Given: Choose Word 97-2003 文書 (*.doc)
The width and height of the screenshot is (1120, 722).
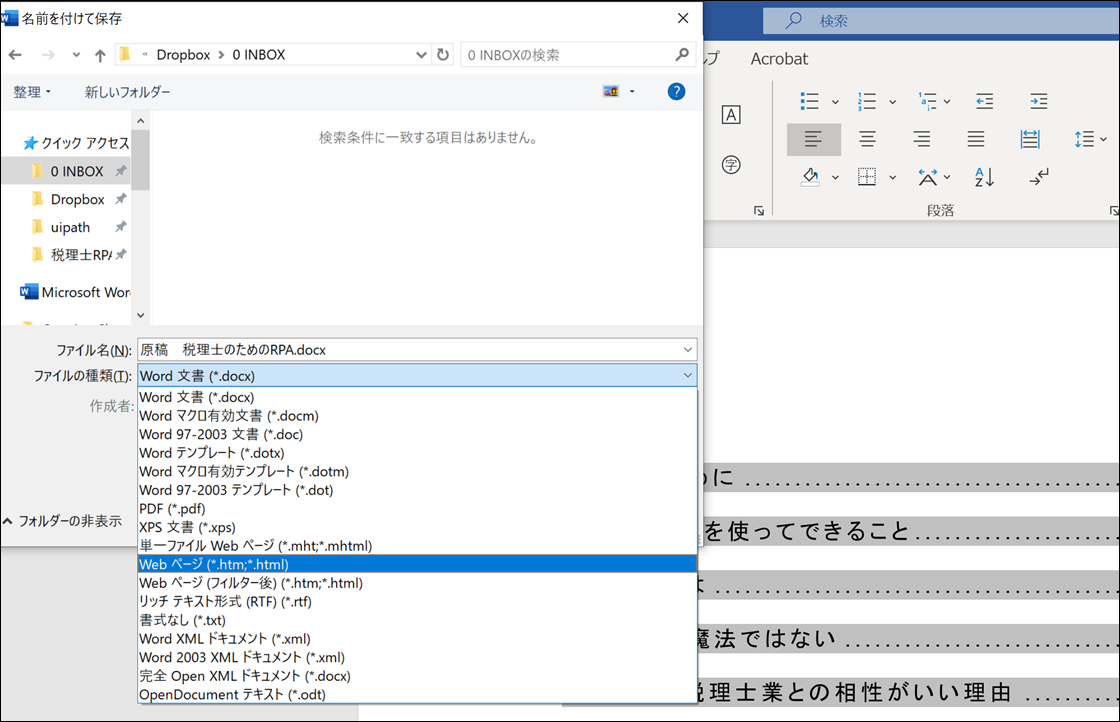Looking at the screenshot, I should (417, 434).
